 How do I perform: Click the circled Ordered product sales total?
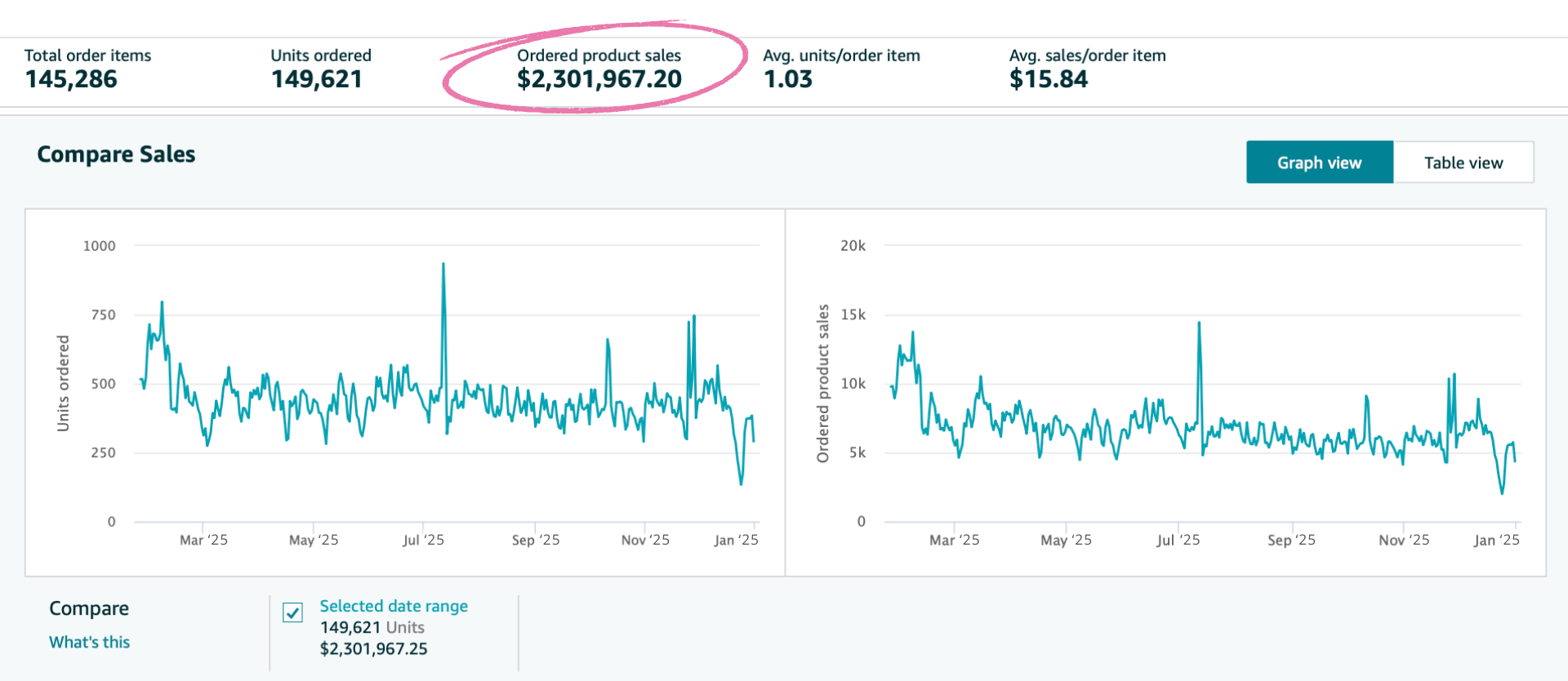click(599, 79)
